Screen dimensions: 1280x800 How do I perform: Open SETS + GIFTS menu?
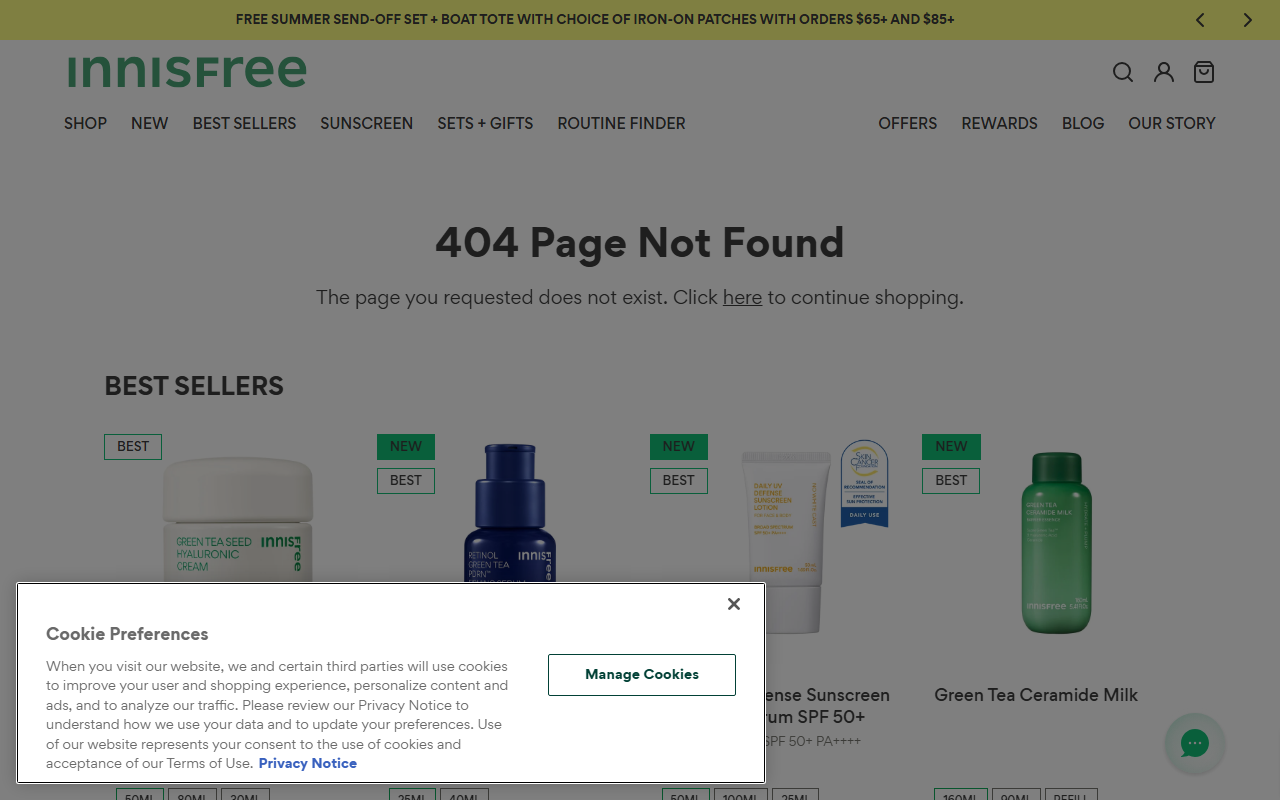(485, 123)
